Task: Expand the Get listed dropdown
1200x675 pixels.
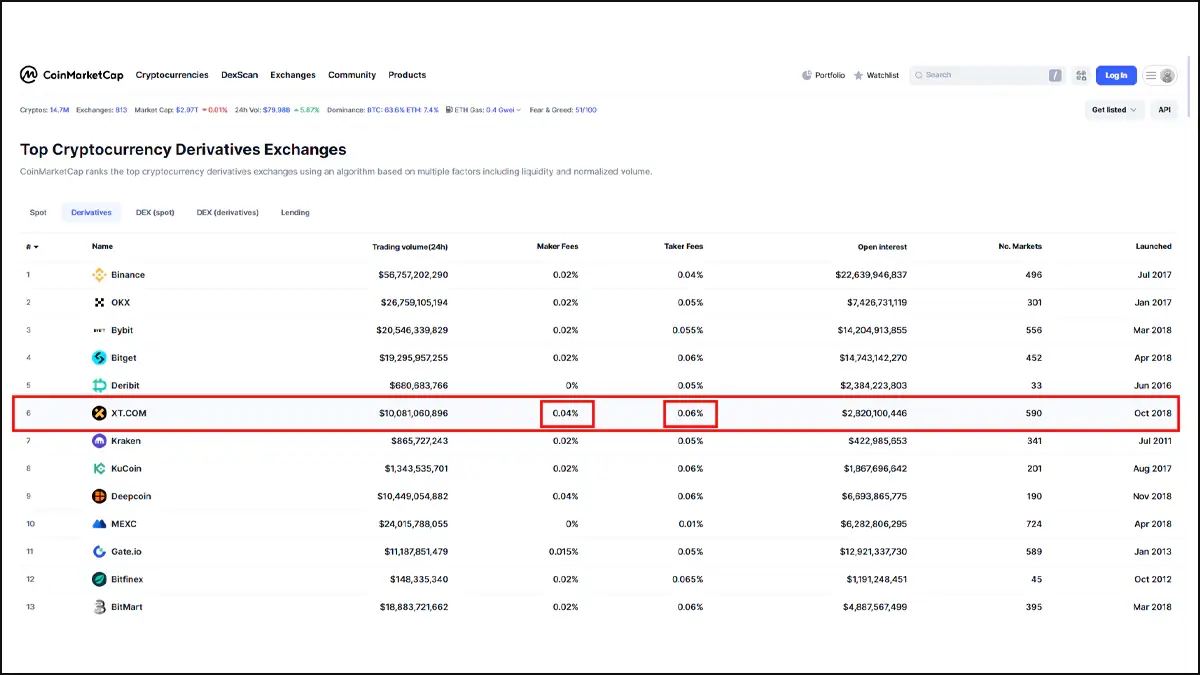Action: click(x=1114, y=110)
